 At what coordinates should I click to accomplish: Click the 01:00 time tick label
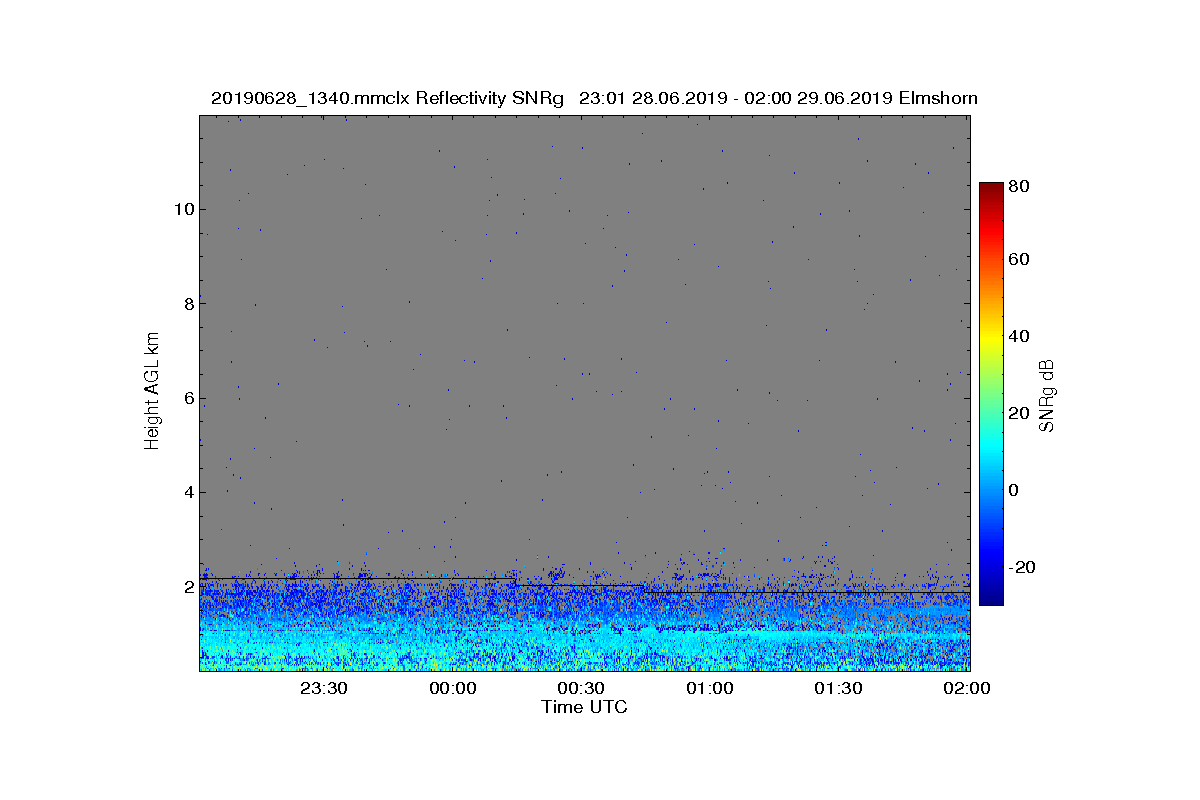pos(710,689)
